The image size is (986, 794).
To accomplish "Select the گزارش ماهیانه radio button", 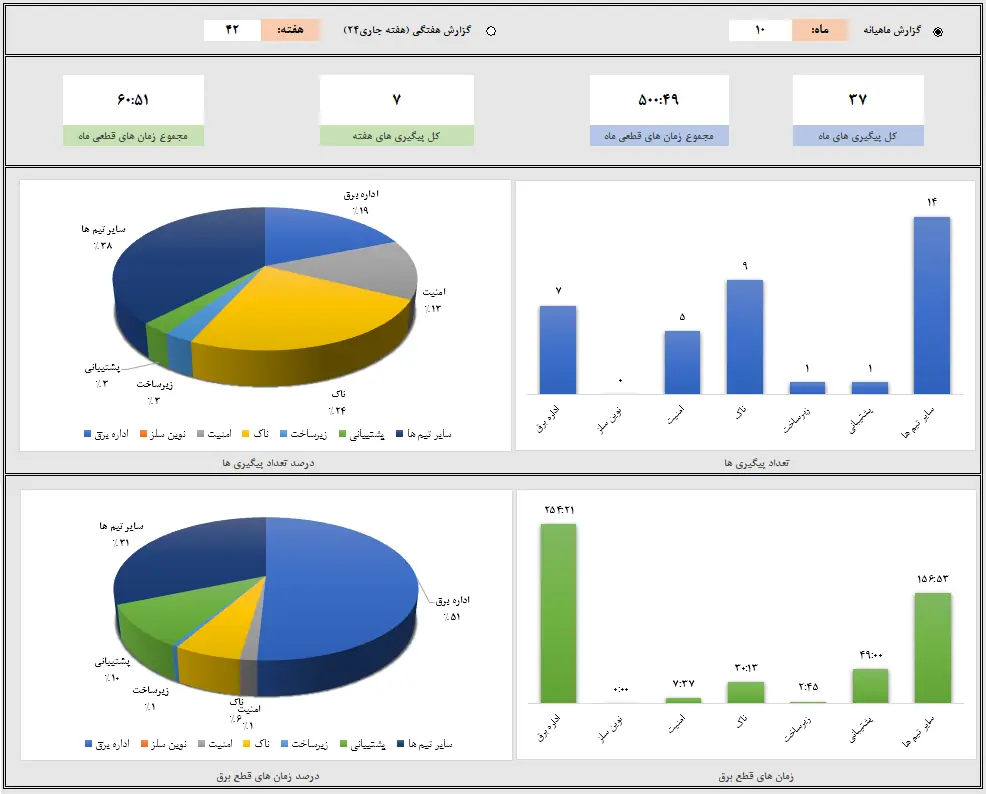I will 937,31.
